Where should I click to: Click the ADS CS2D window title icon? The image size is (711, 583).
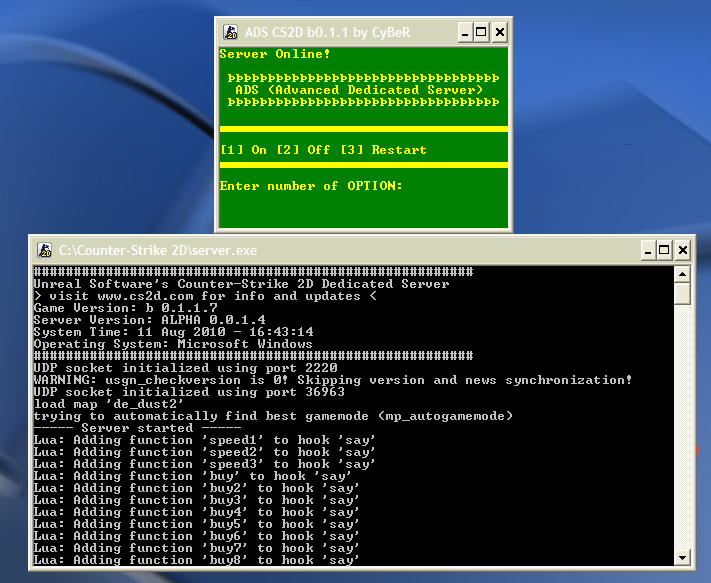click(x=230, y=32)
